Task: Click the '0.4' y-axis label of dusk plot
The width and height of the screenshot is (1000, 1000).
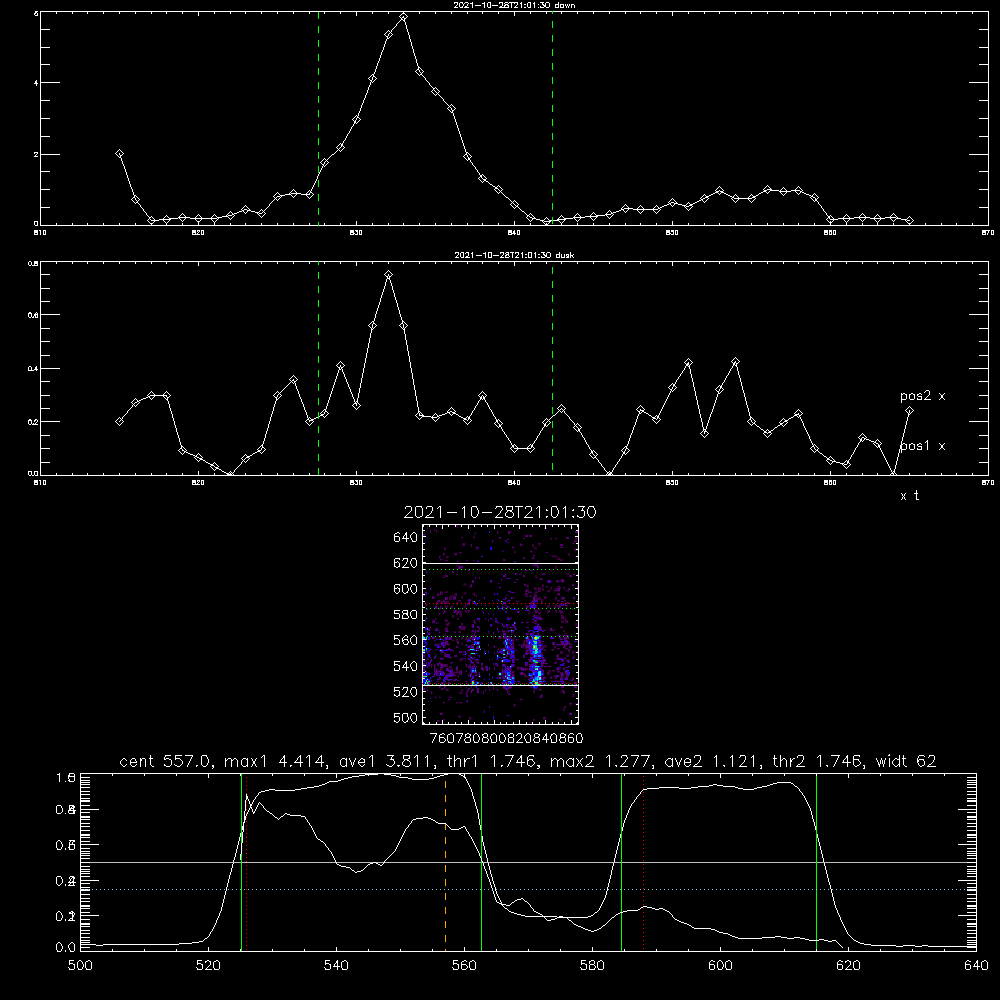Action: 33,369
